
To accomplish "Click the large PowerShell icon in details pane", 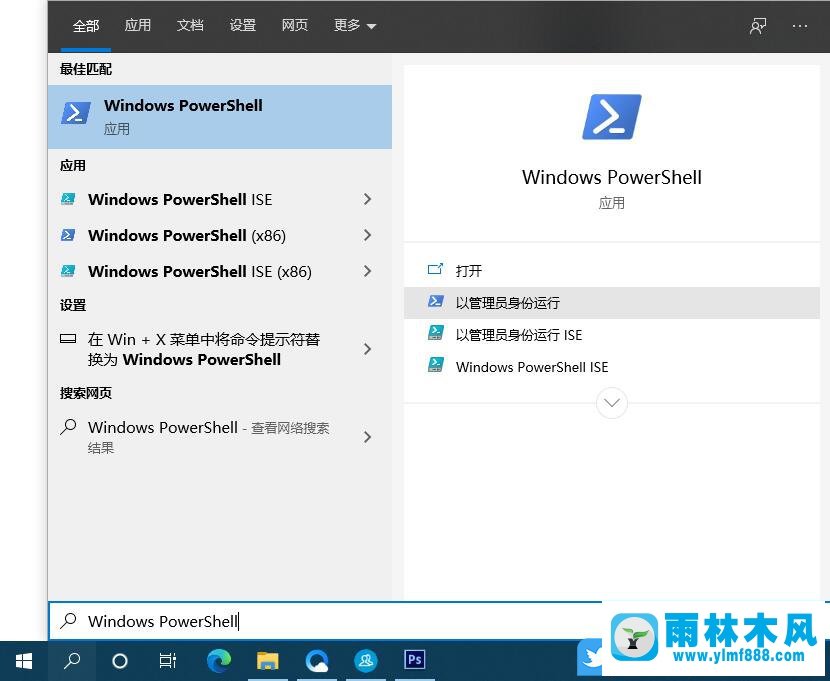I will pyautogui.click(x=612, y=117).
